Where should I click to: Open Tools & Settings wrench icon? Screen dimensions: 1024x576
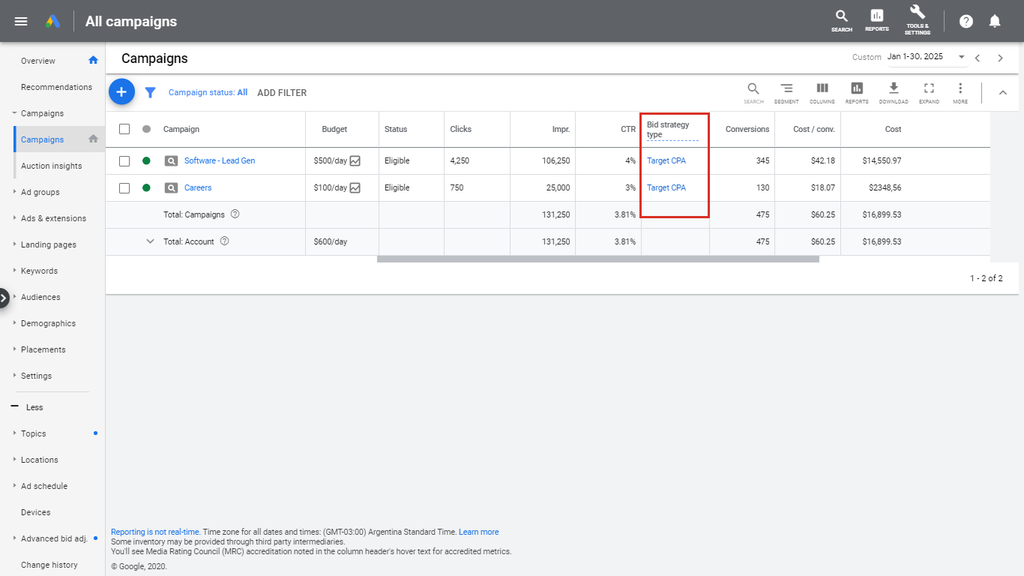pos(917,20)
